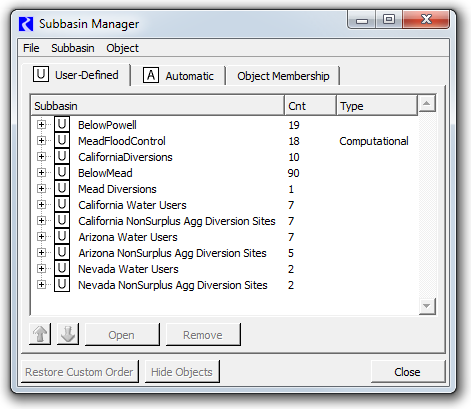Sort by the Cnt column header
Viewport: 471px width, 409px height.
pyautogui.click(x=310, y=106)
